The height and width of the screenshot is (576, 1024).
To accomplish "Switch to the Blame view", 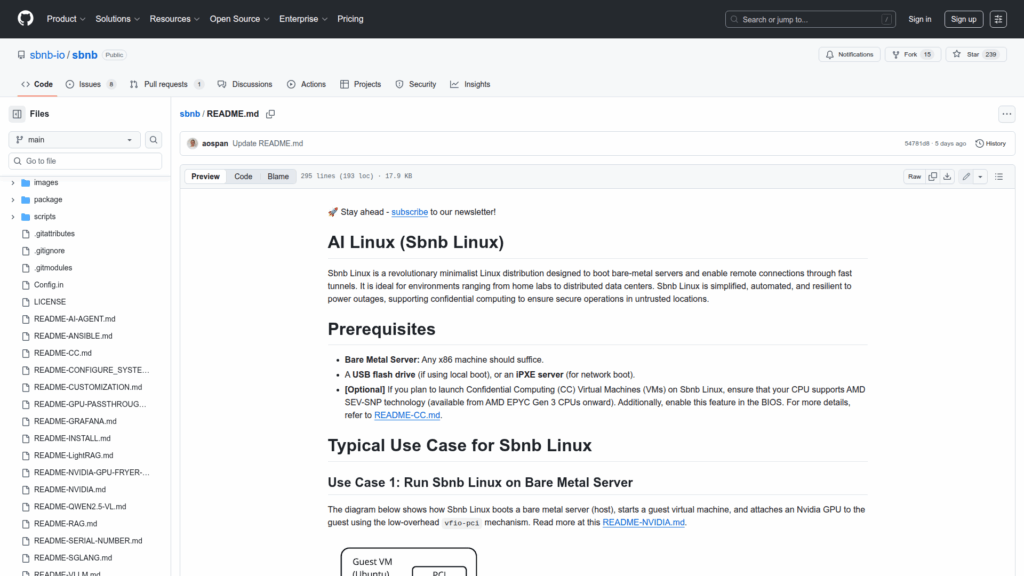I will coord(278,176).
